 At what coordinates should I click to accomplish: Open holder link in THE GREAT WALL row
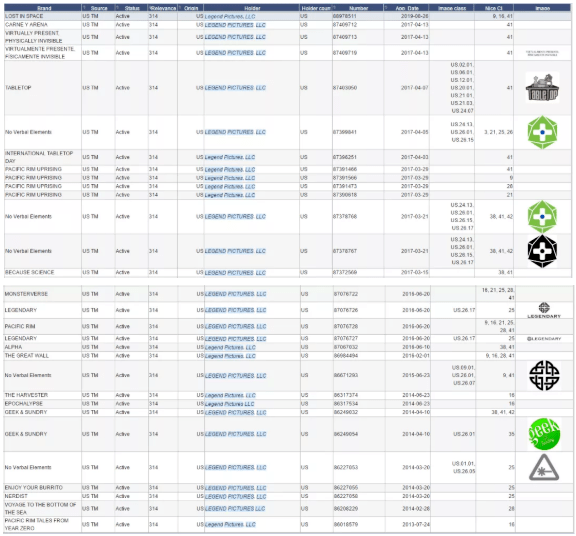point(230,356)
